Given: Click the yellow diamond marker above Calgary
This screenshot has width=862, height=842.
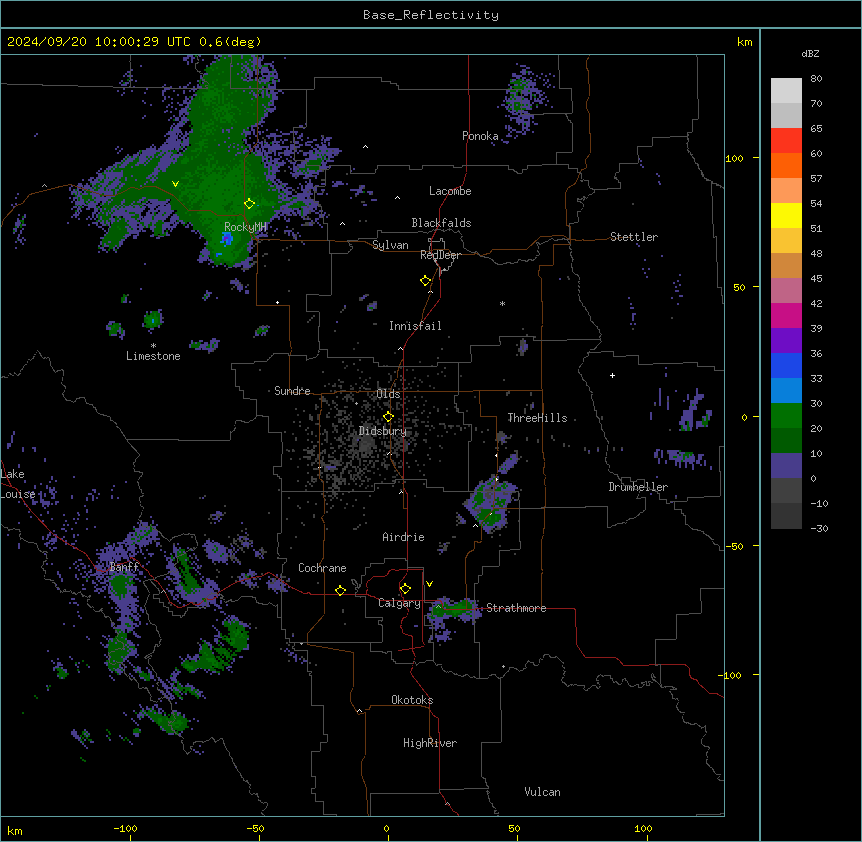Looking at the screenshot, I should click(405, 589).
